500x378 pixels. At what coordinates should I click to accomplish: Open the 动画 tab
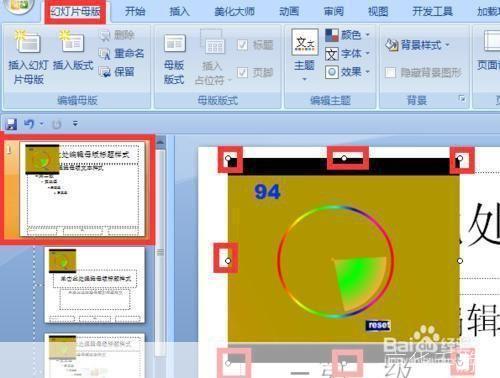(x=289, y=12)
